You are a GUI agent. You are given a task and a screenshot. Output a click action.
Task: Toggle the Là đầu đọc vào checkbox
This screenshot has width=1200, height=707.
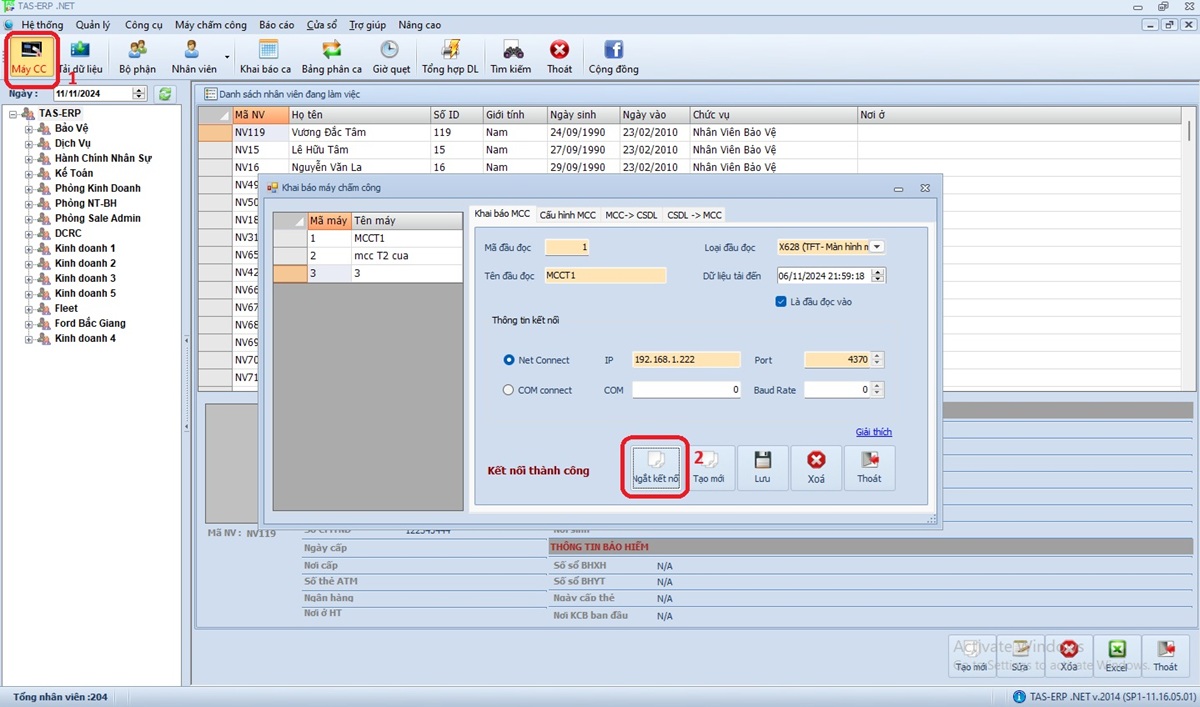point(782,301)
